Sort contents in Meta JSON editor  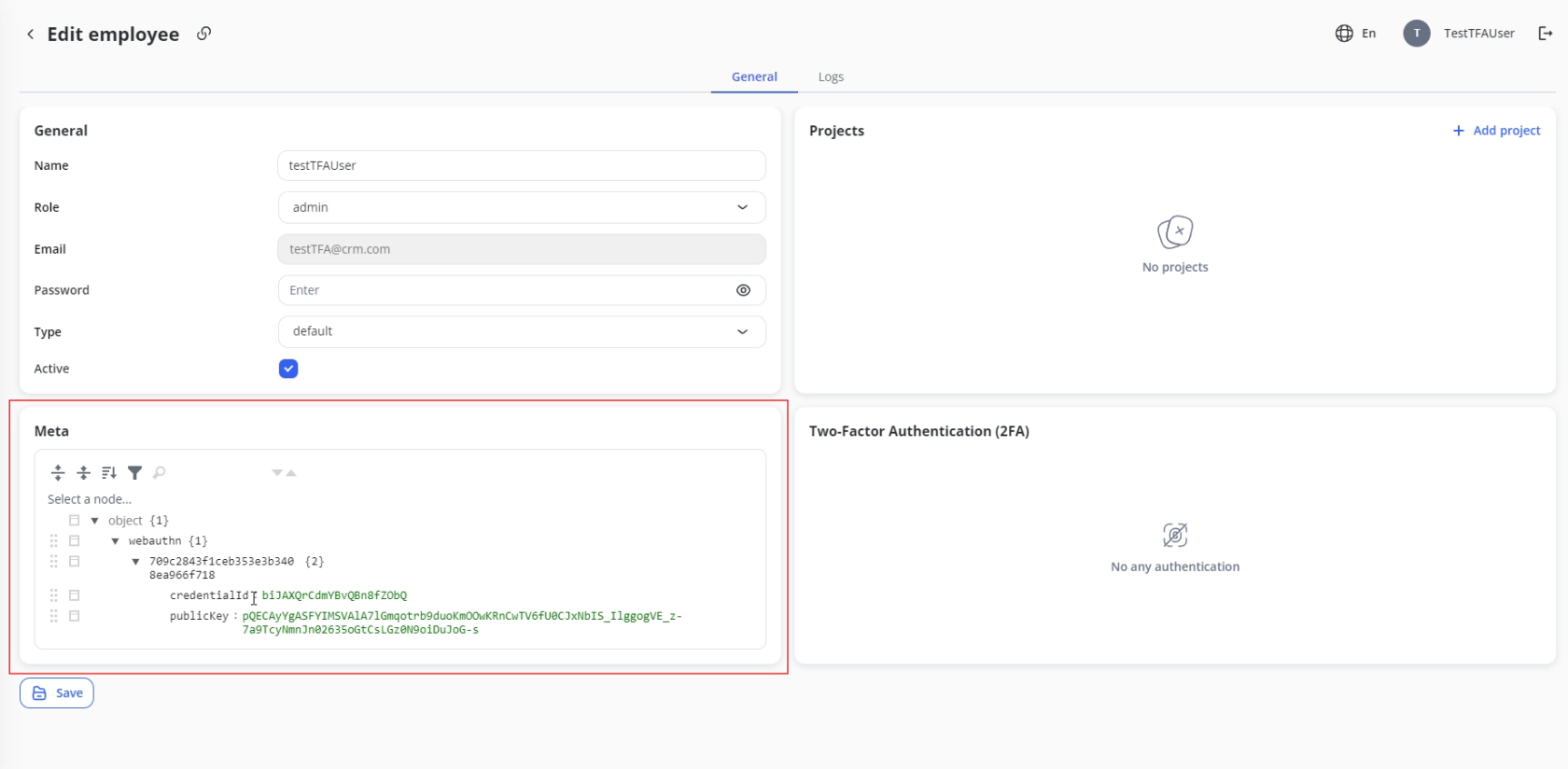coord(109,472)
